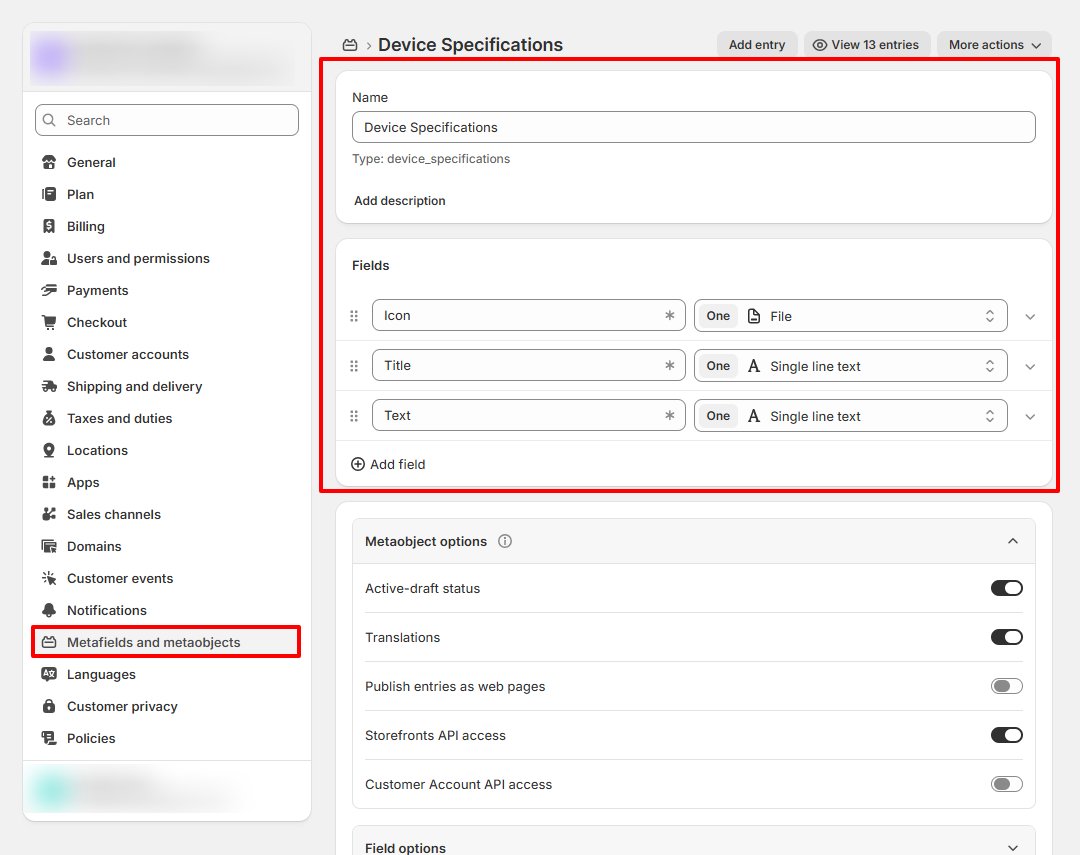Click the Locations pin icon
Screen dimensions: 1080x855
pyautogui.click(x=49, y=451)
